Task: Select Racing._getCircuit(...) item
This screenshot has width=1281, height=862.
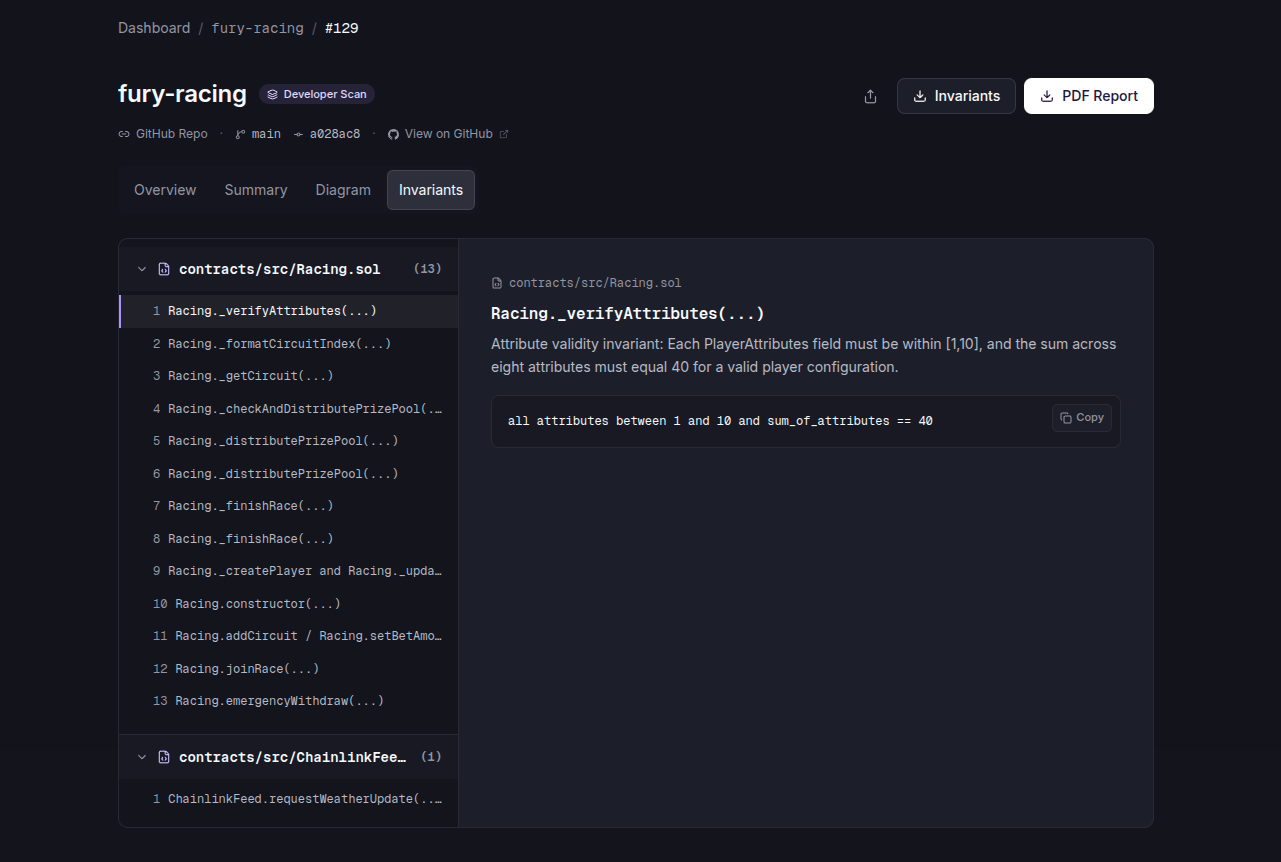Action: click(289, 376)
